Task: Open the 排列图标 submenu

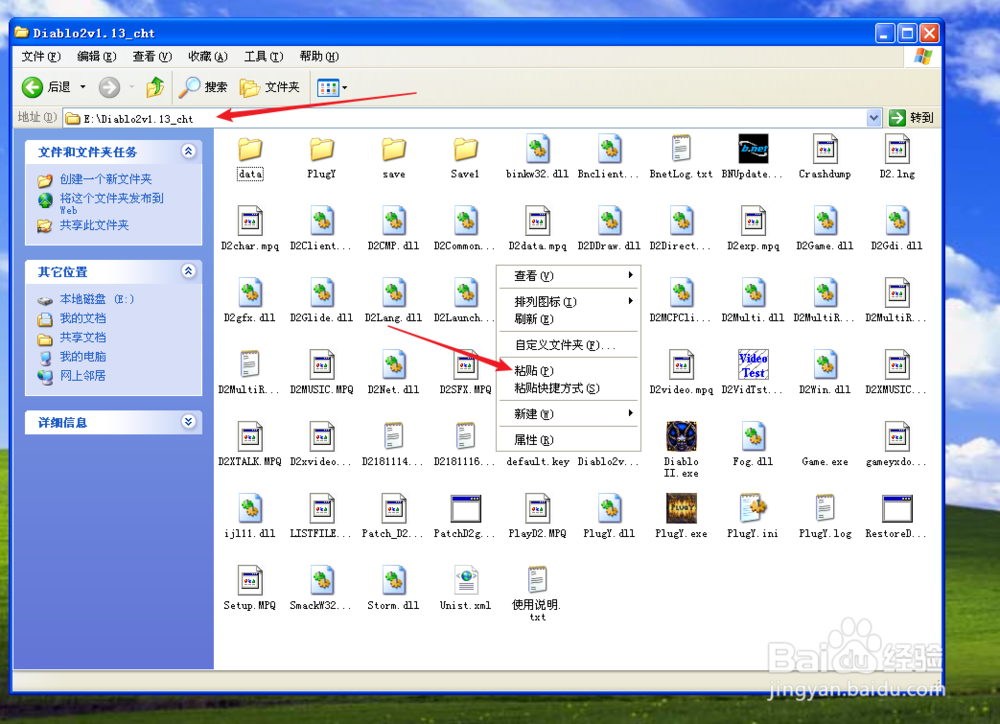Action: [569, 301]
